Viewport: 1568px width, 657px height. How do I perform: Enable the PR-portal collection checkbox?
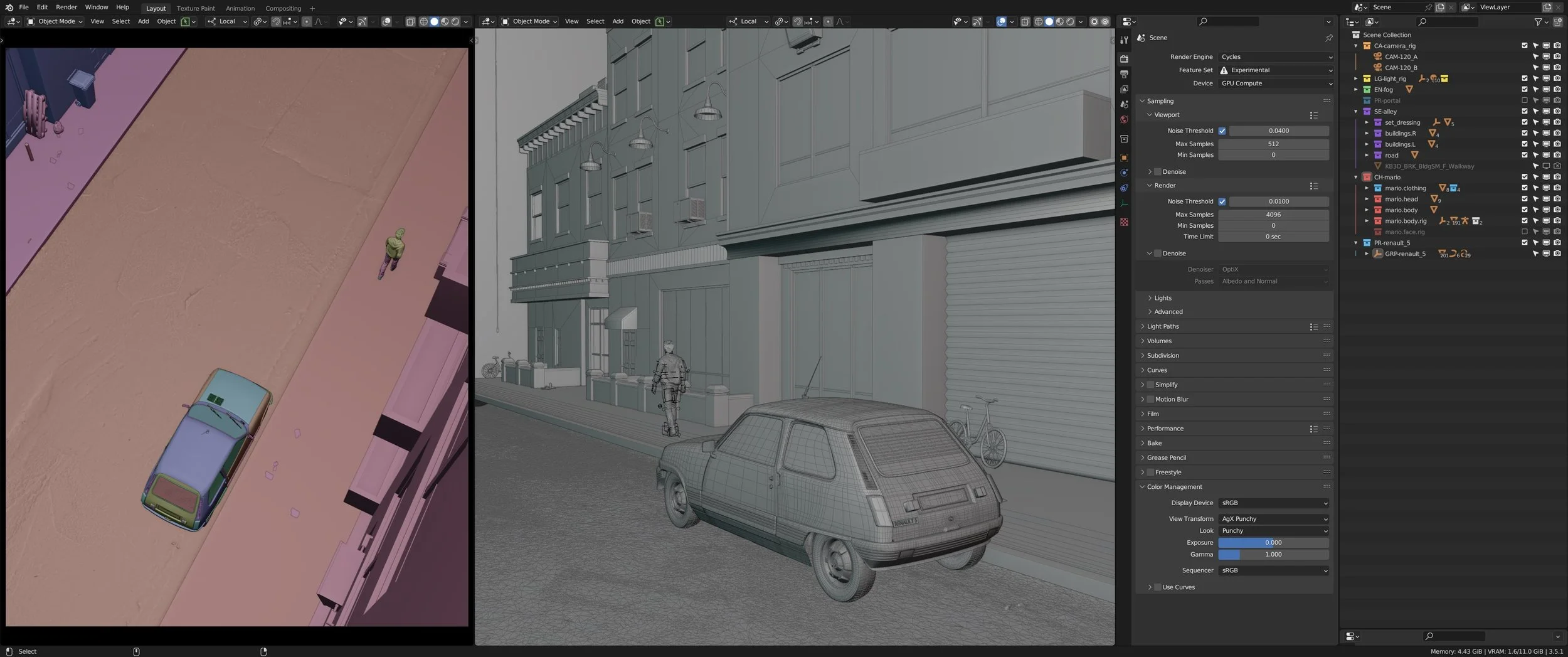click(x=1525, y=100)
